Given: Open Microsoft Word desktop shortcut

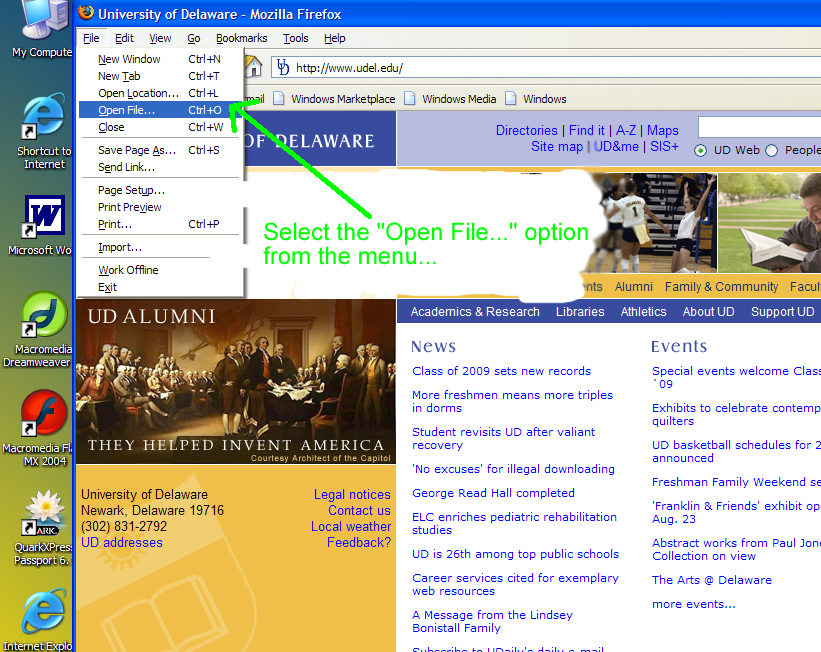Looking at the screenshot, I should pyautogui.click(x=43, y=225).
